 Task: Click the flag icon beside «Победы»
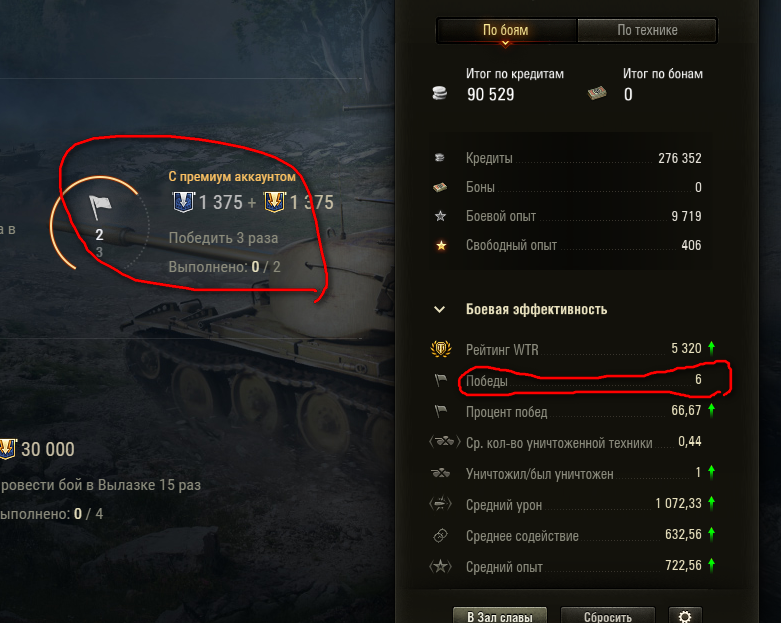coord(440,380)
